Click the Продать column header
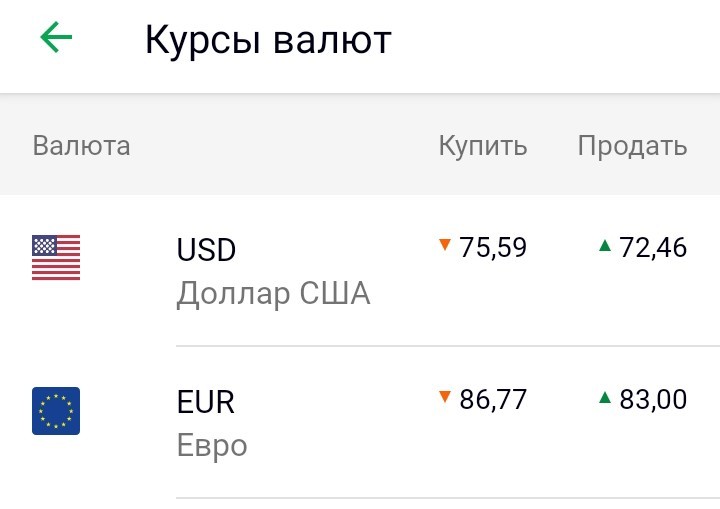Viewport: 720px width, 509px height. click(x=632, y=146)
